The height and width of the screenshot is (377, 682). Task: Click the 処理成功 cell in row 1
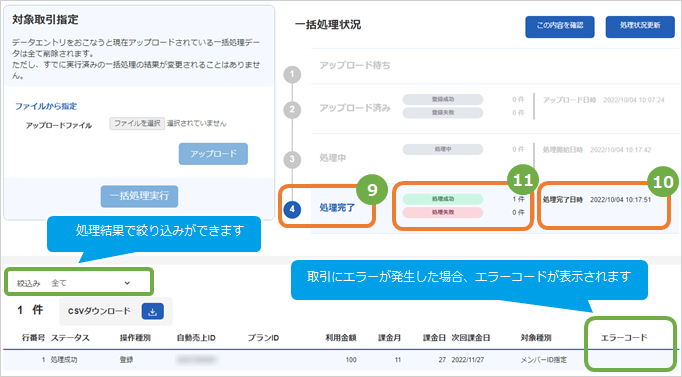[64, 360]
